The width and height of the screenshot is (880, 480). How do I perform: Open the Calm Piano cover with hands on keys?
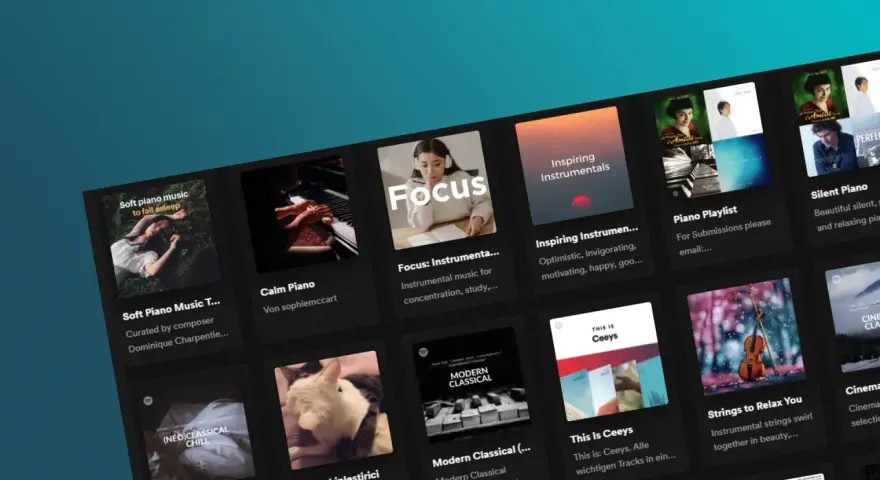(299, 214)
